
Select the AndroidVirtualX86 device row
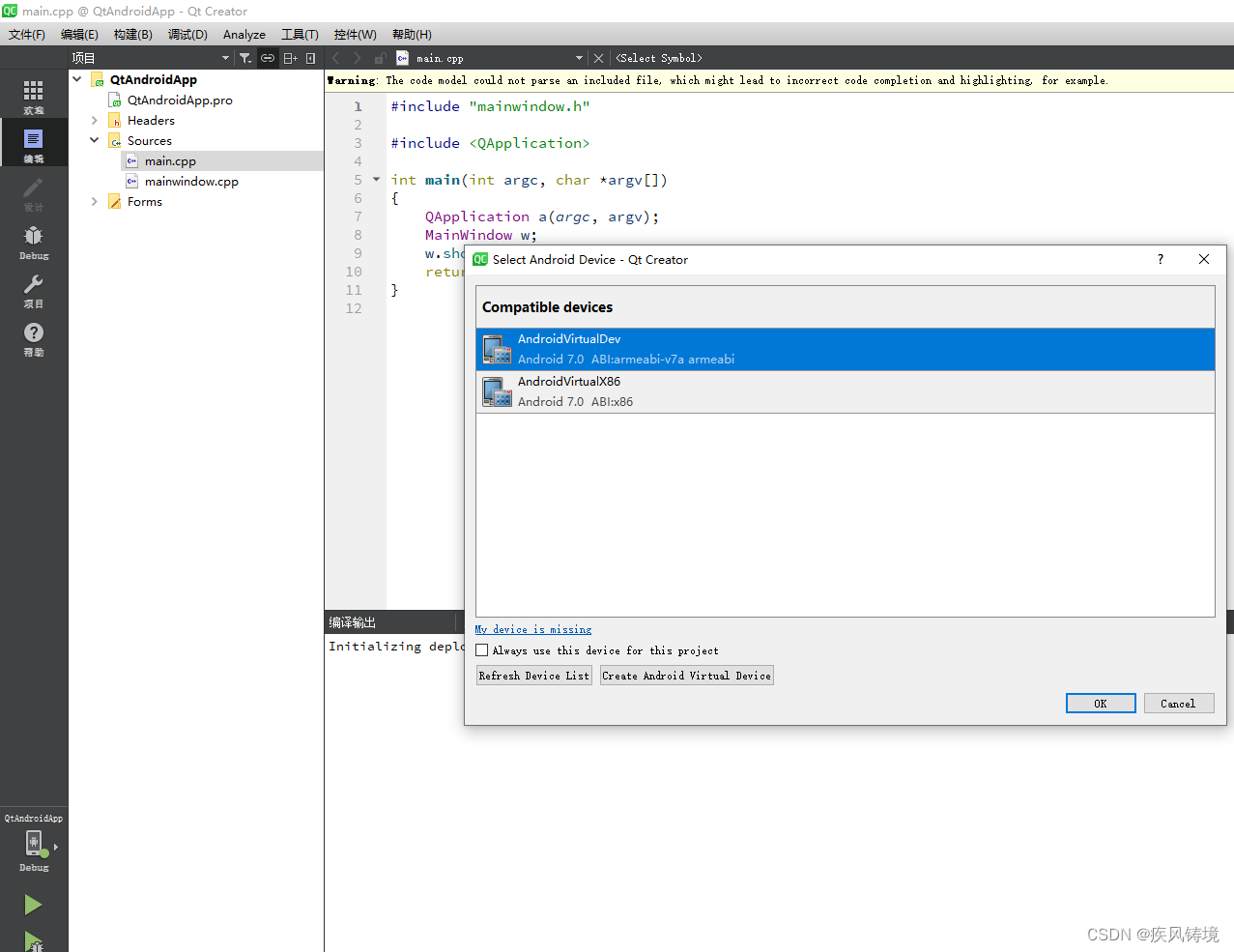coord(846,391)
